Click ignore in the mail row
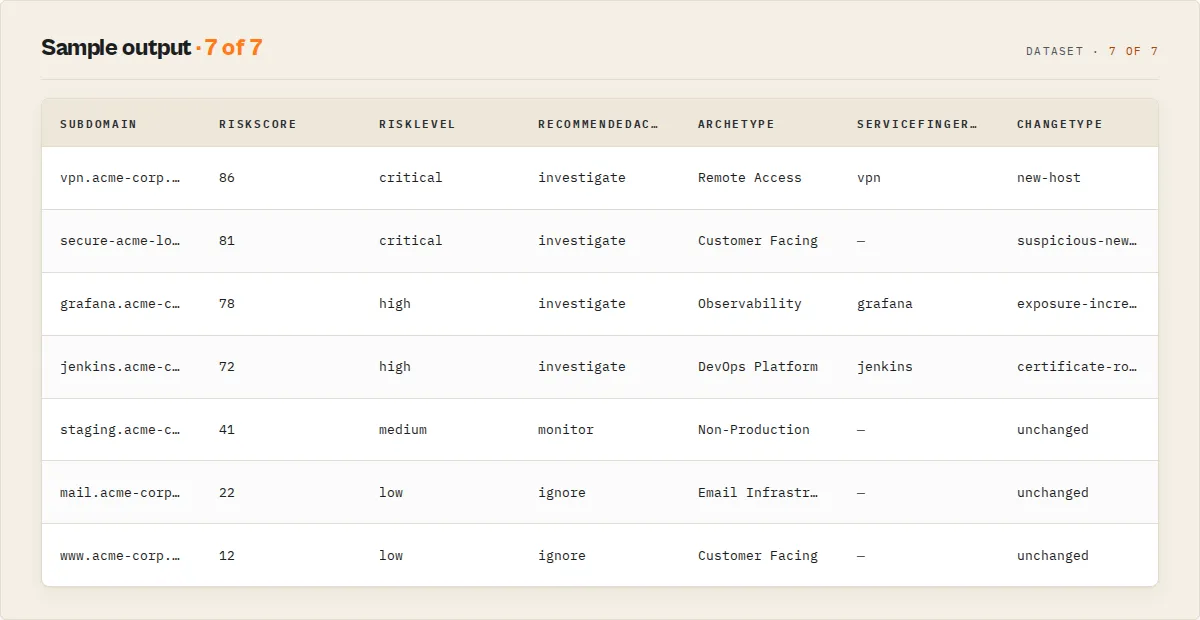 tap(562, 493)
